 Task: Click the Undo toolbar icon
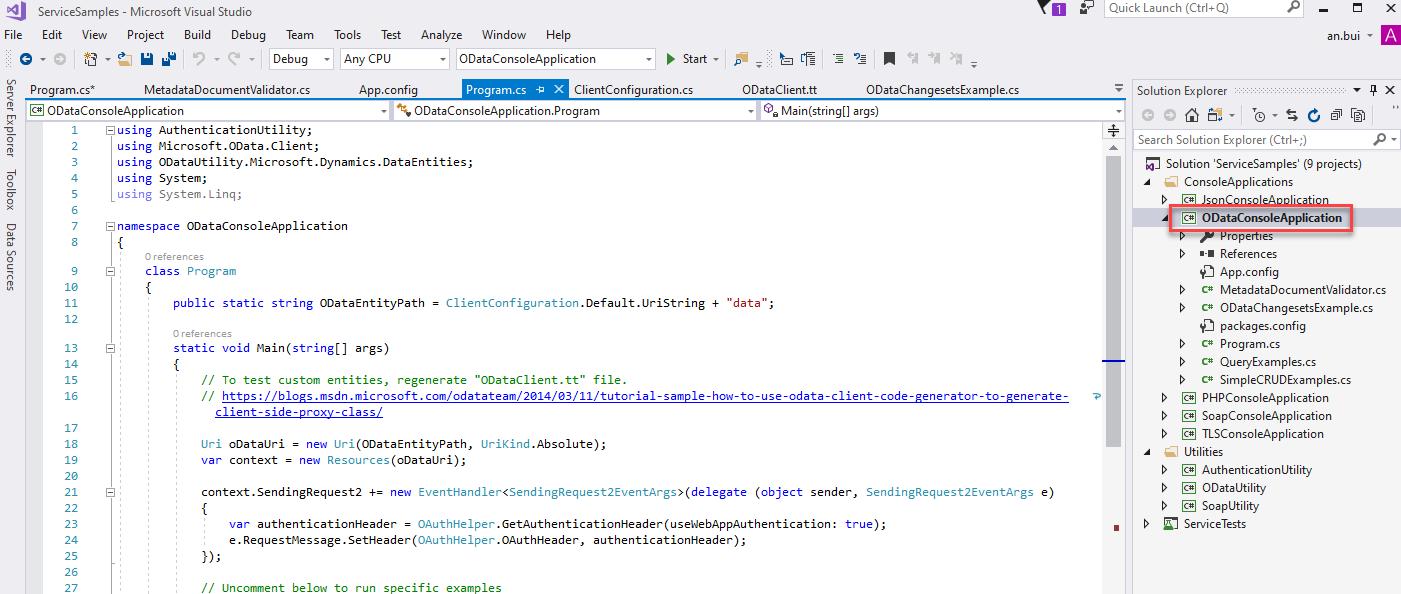coord(198,59)
